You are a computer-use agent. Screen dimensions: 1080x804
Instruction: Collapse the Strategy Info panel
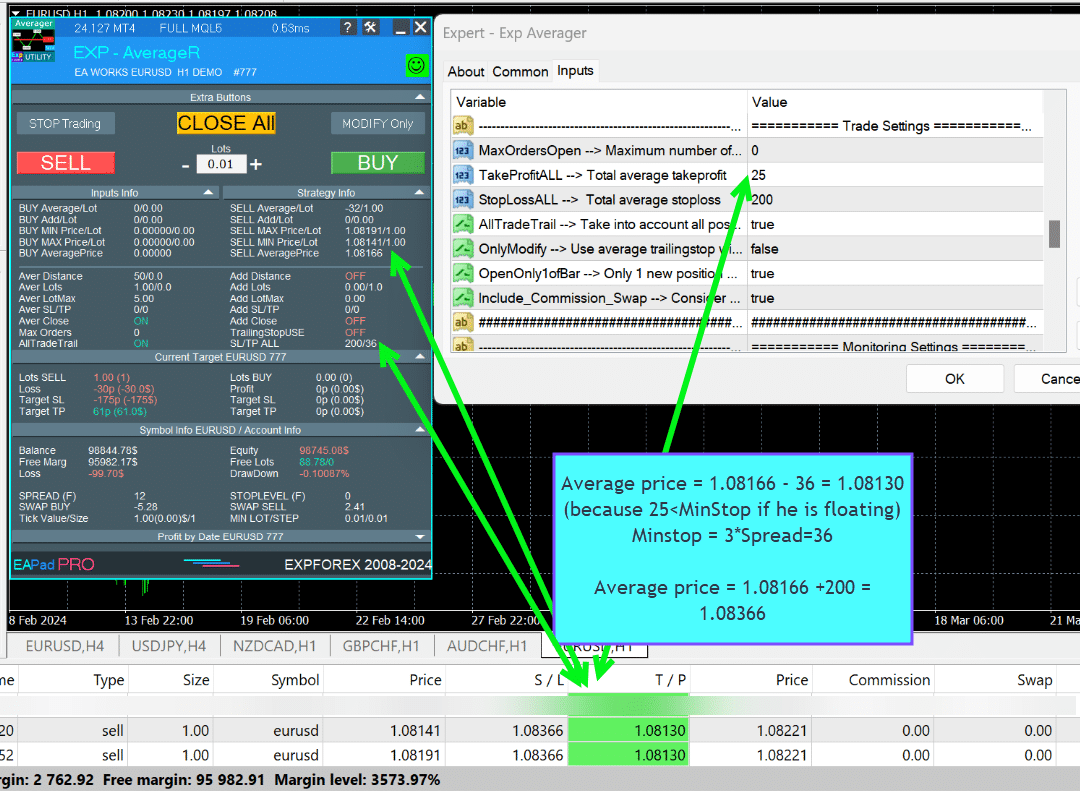click(420, 193)
